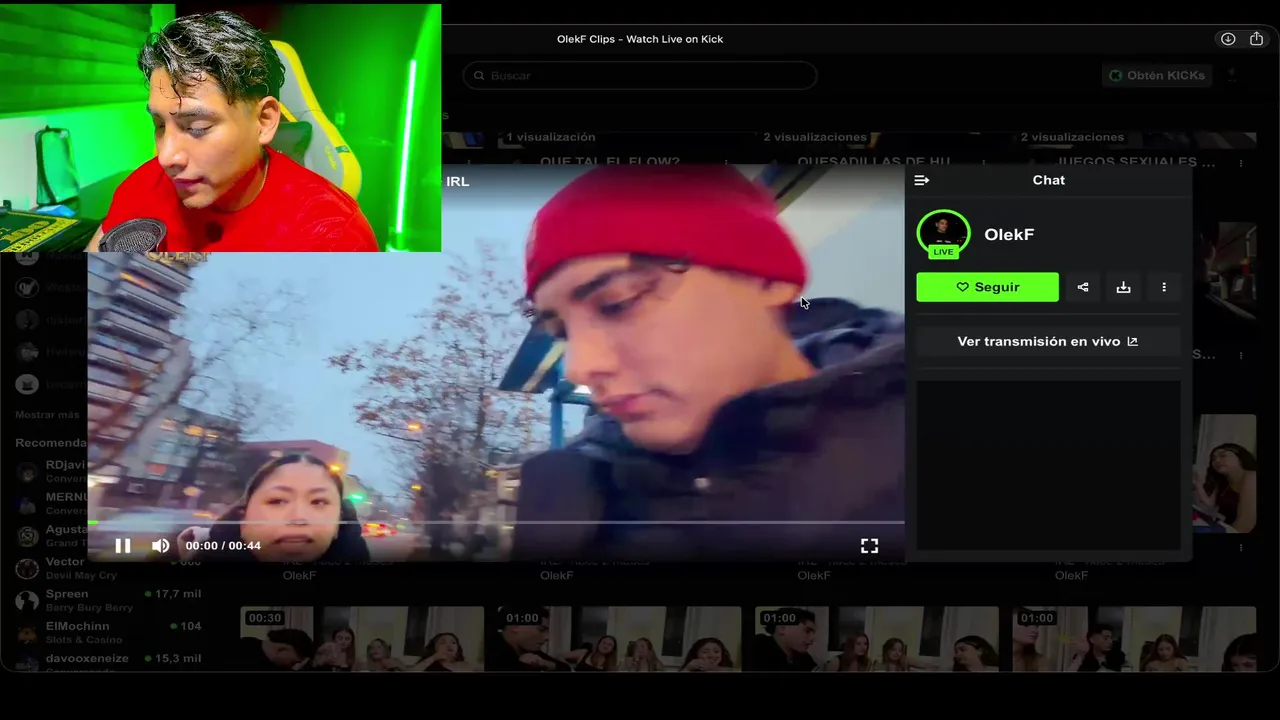Open OlekF's live avatar

(x=943, y=234)
